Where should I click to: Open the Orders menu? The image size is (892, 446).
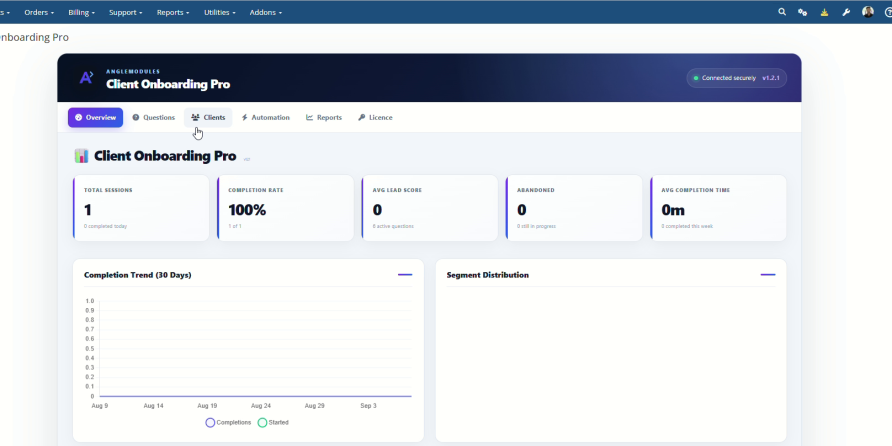click(39, 12)
